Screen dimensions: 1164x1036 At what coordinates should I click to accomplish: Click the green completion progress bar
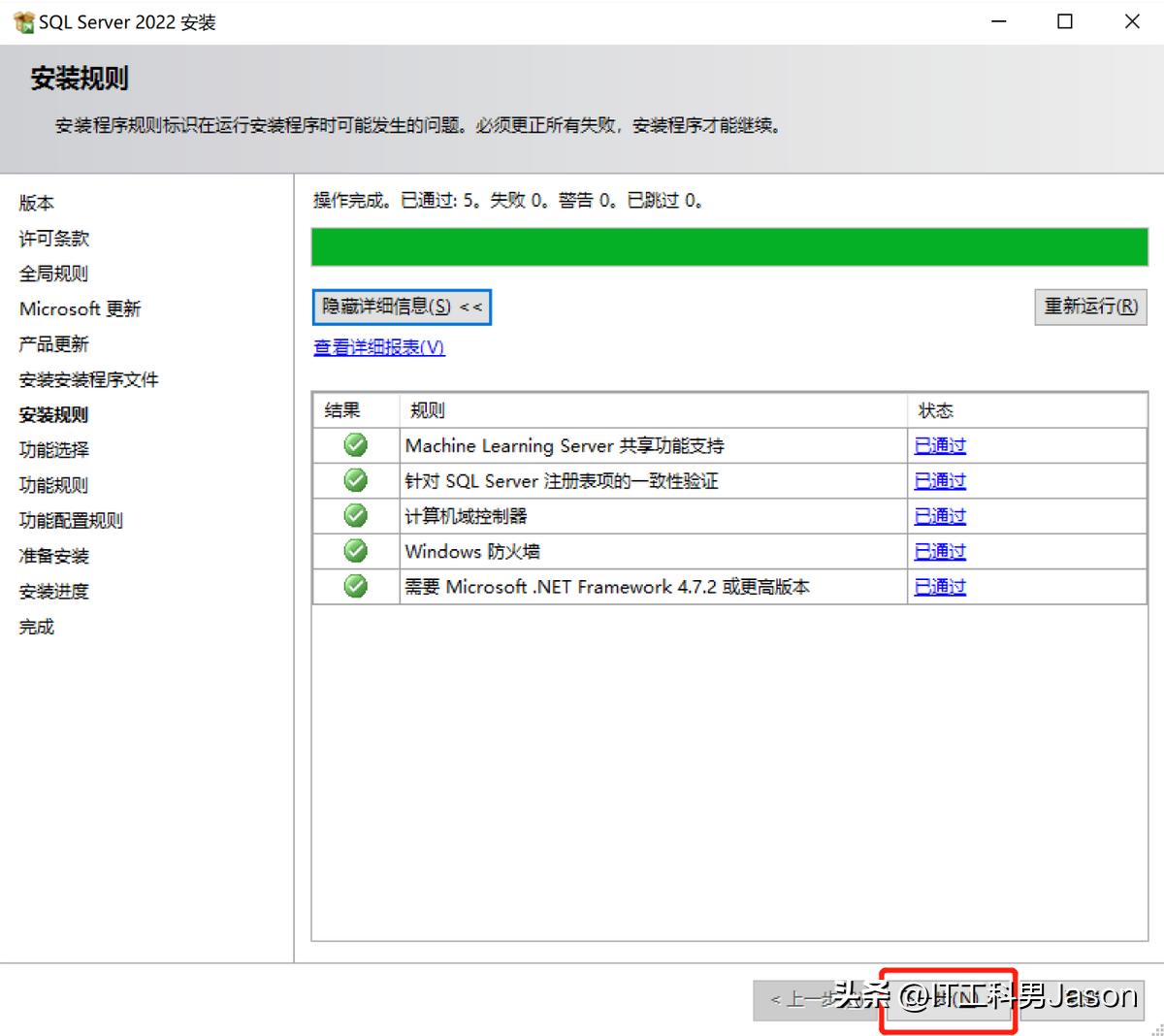point(727,246)
